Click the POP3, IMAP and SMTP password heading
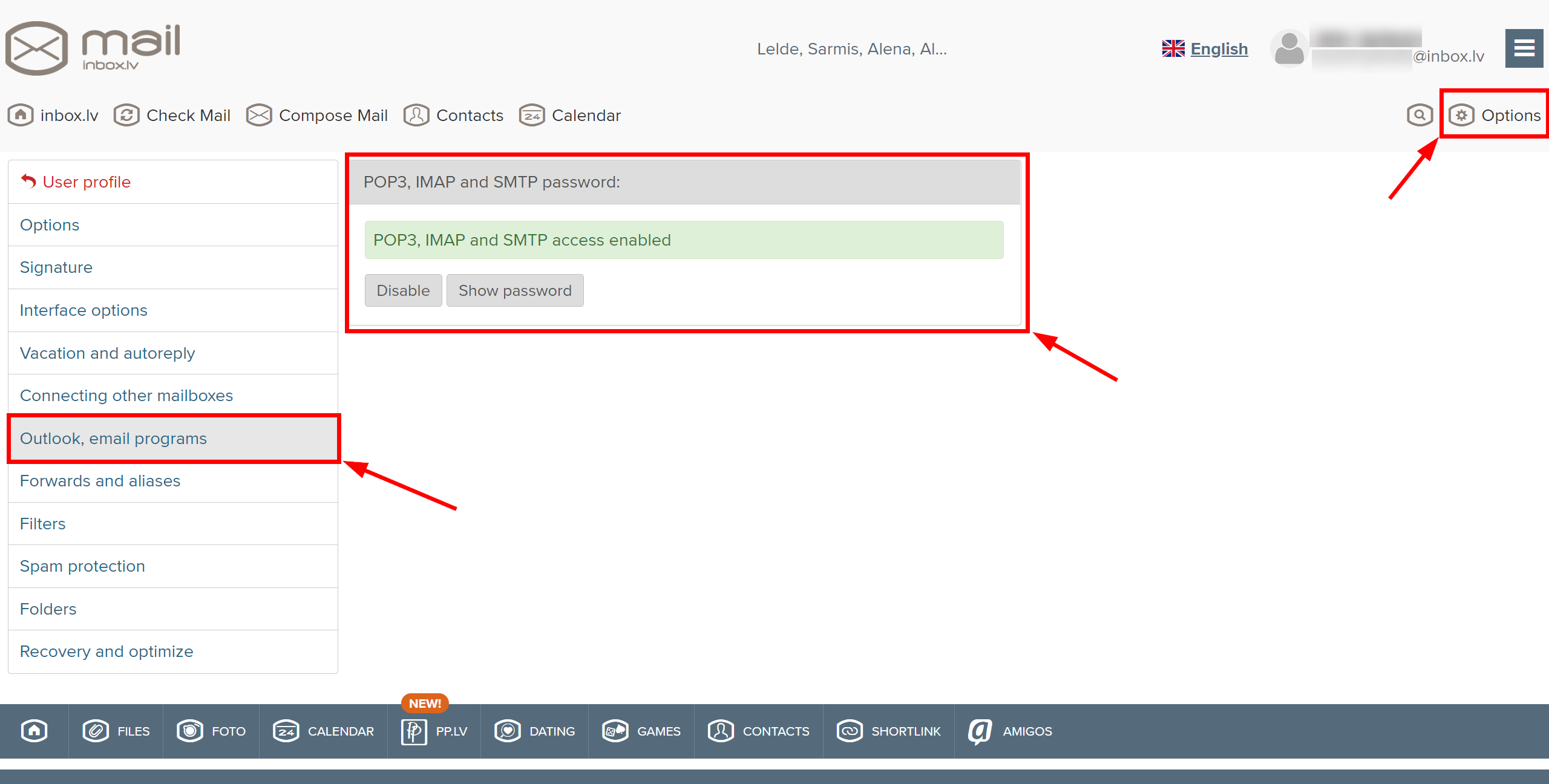This screenshot has width=1549, height=784. click(491, 182)
